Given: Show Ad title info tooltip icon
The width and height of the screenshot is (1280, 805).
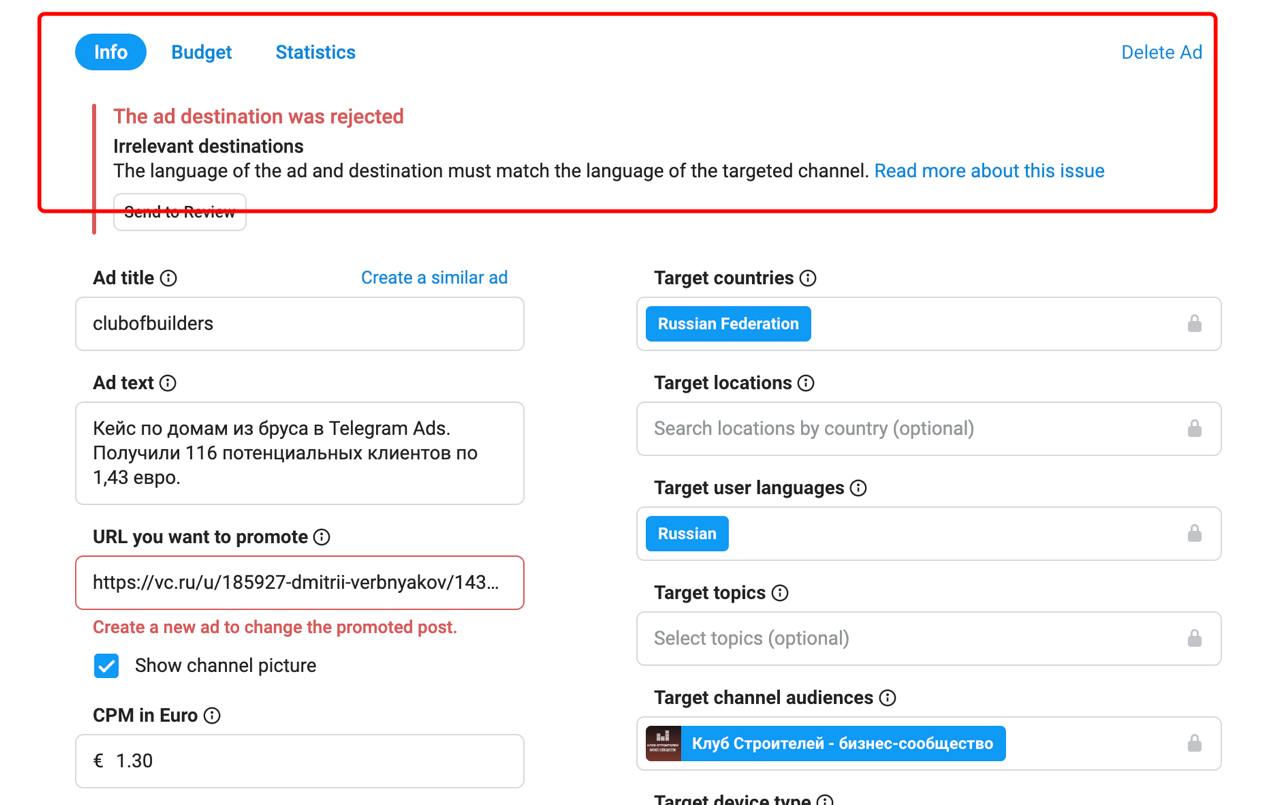Looking at the screenshot, I should tap(169, 278).
